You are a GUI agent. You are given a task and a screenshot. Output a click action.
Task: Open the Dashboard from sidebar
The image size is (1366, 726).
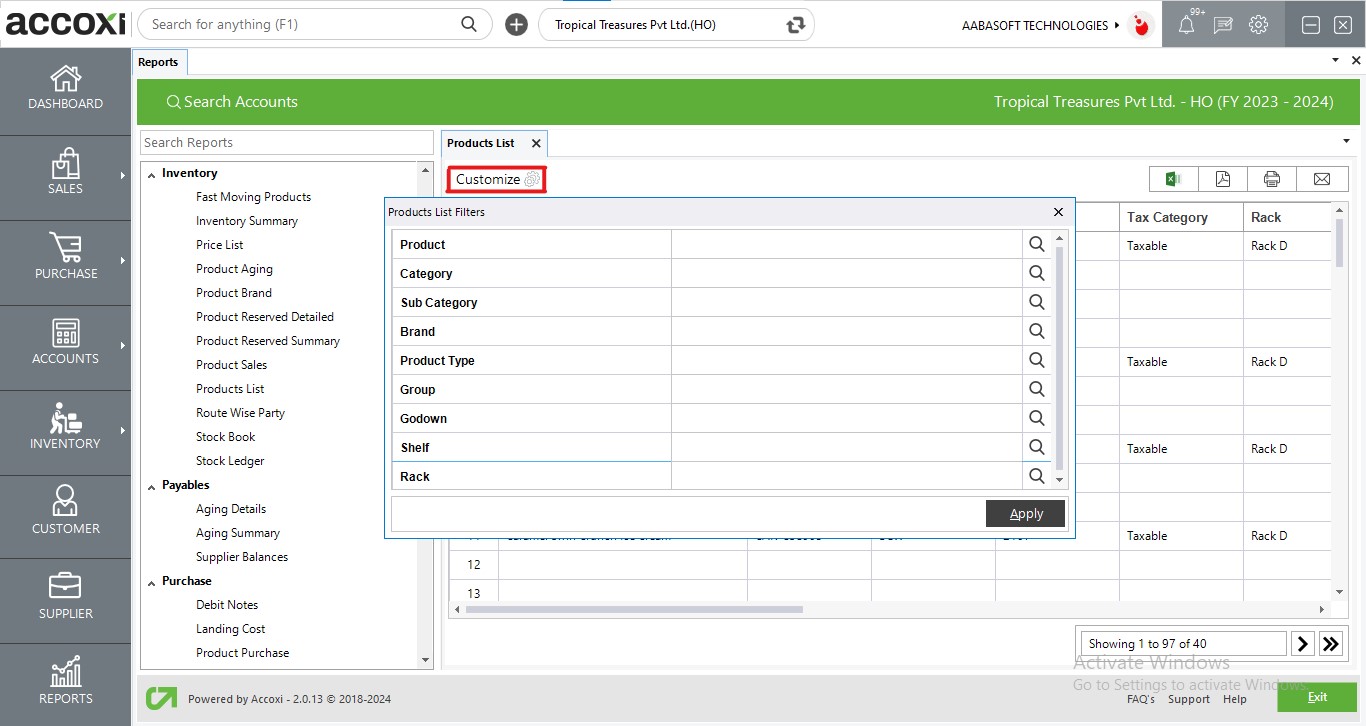(x=65, y=88)
